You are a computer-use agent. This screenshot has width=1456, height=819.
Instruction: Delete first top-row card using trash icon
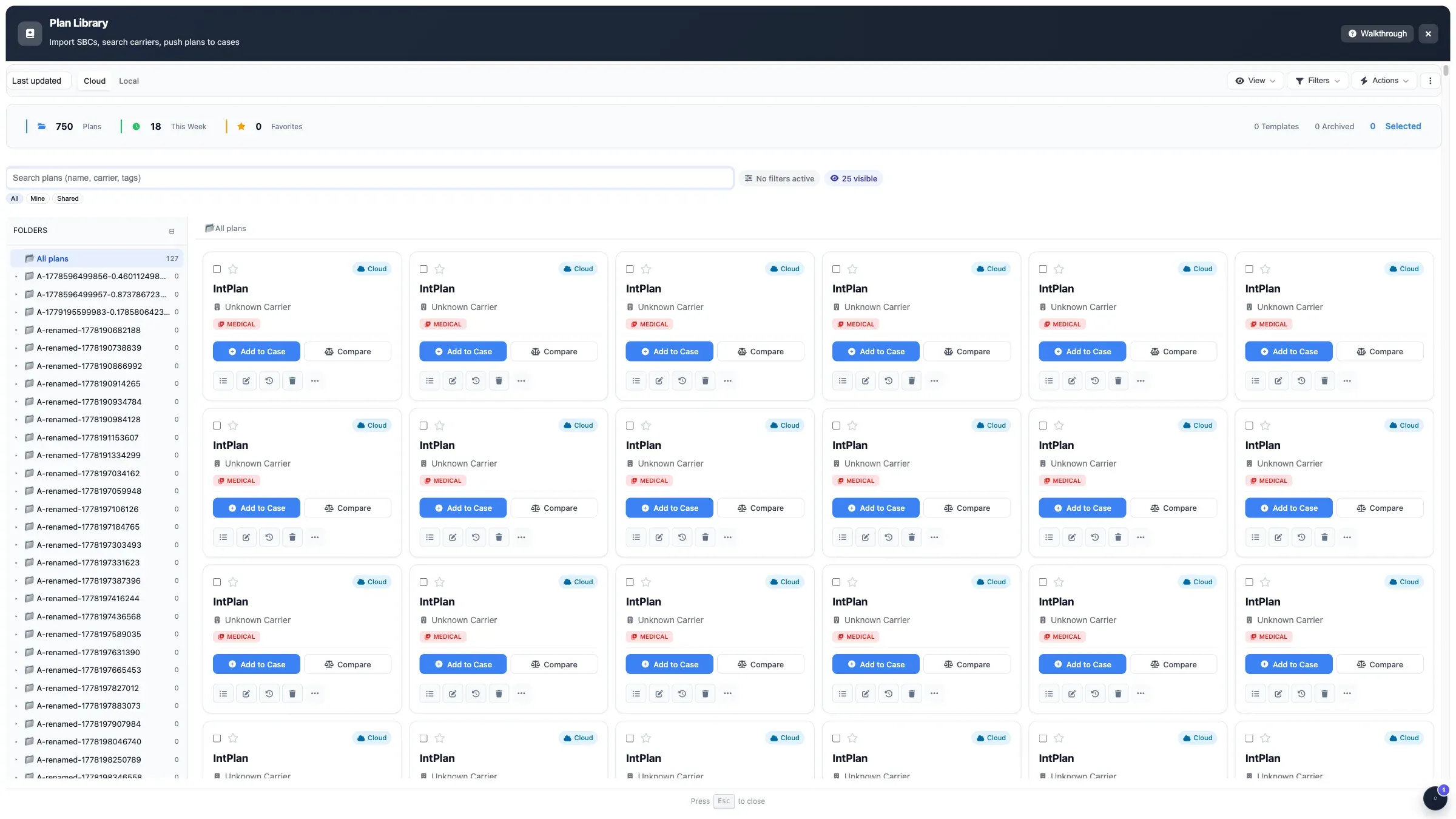[x=292, y=380]
